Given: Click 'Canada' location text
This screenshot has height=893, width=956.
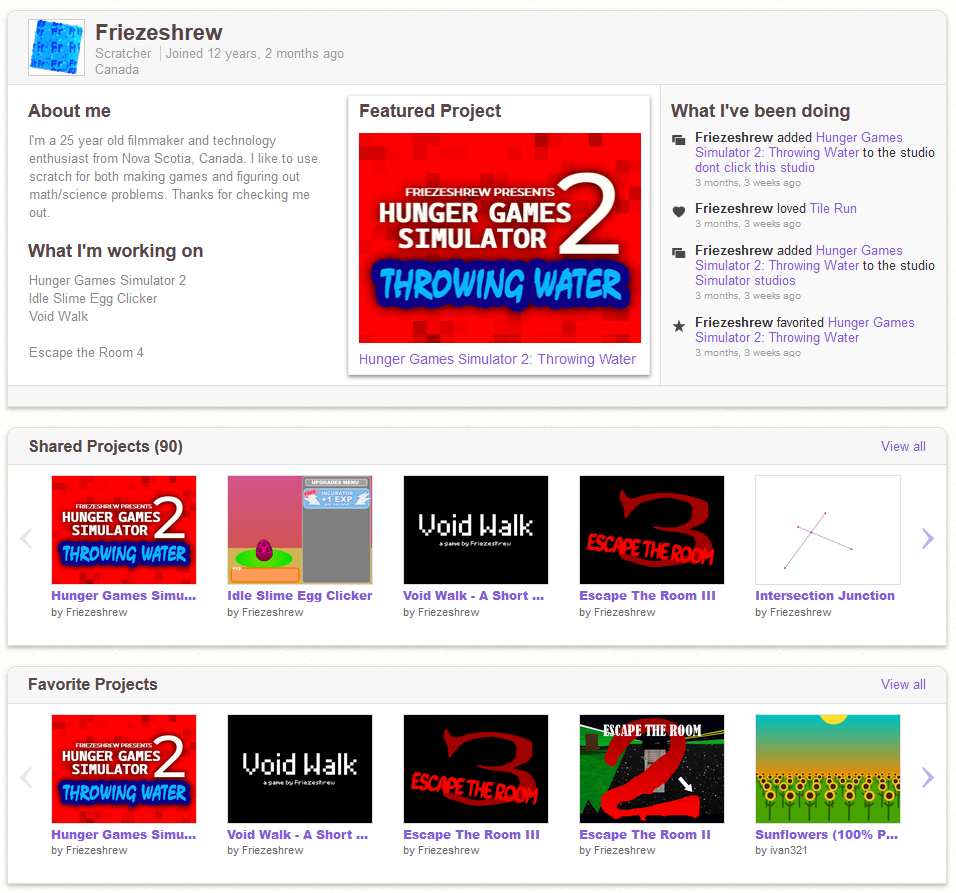Looking at the screenshot, I should tap(117, 69).
